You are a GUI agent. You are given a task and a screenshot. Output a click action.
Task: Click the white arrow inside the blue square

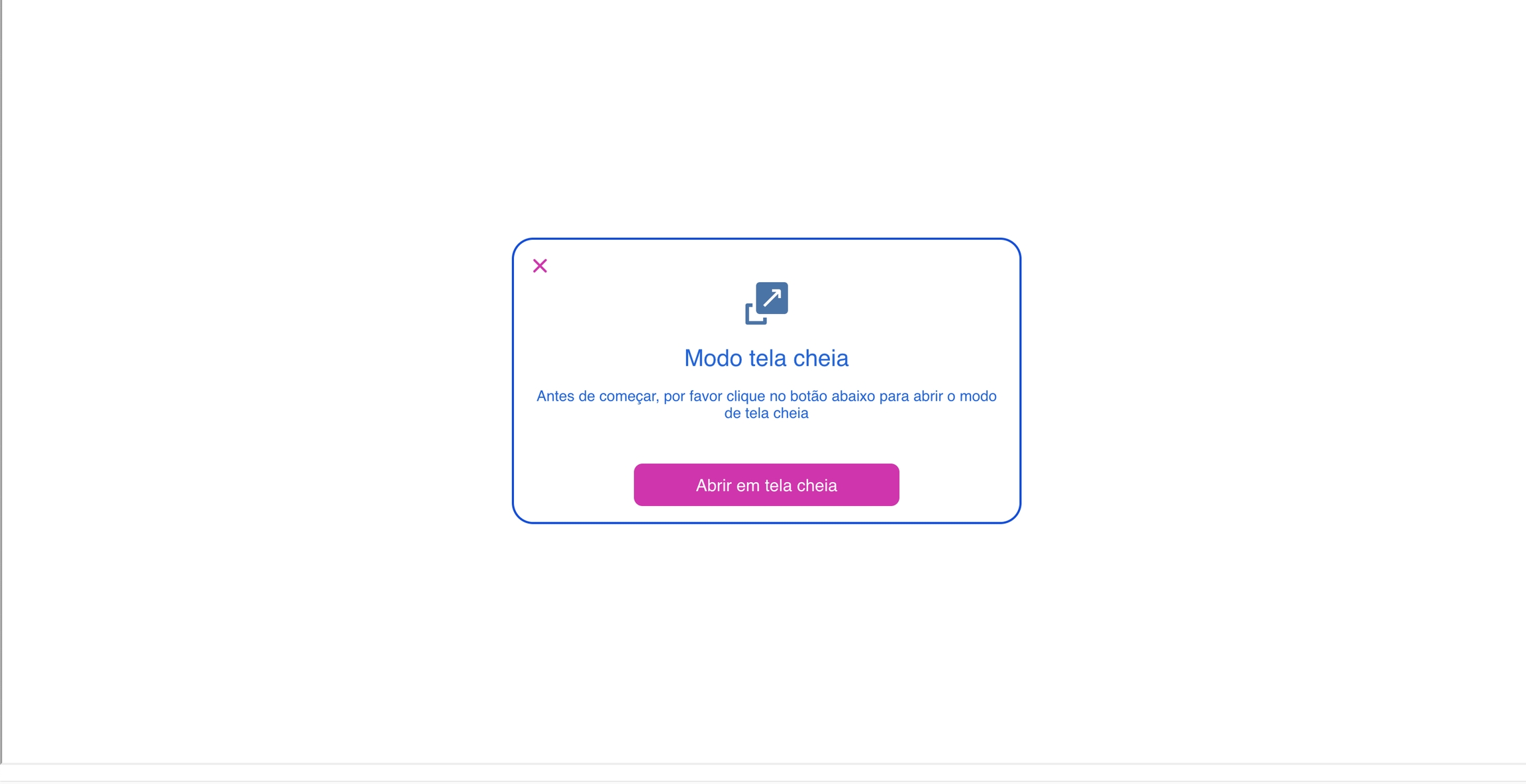772,298
